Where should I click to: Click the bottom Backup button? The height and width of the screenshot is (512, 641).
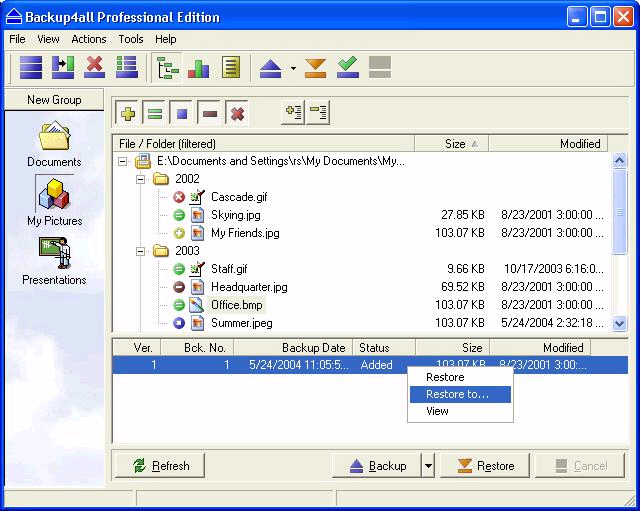pos(377,465)
